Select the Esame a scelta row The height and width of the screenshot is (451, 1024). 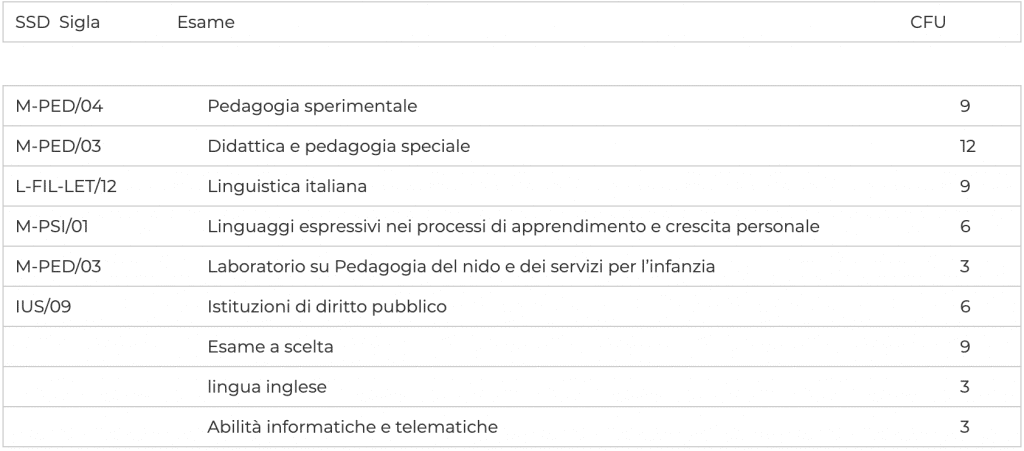pyautogui.click(x=270, y=347)
